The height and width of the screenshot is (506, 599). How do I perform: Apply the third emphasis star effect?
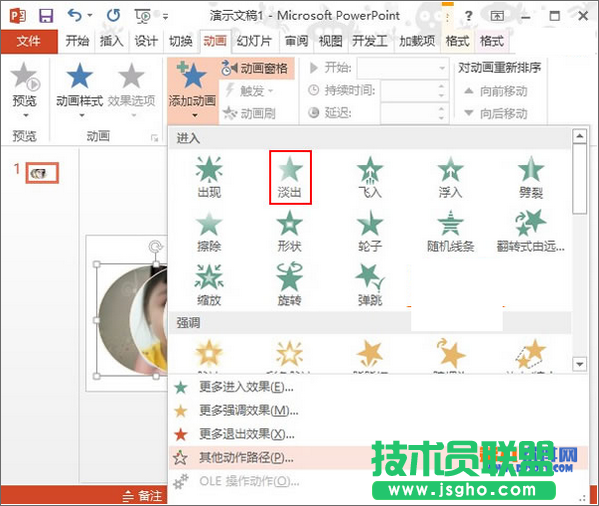(x=370, y=354)
